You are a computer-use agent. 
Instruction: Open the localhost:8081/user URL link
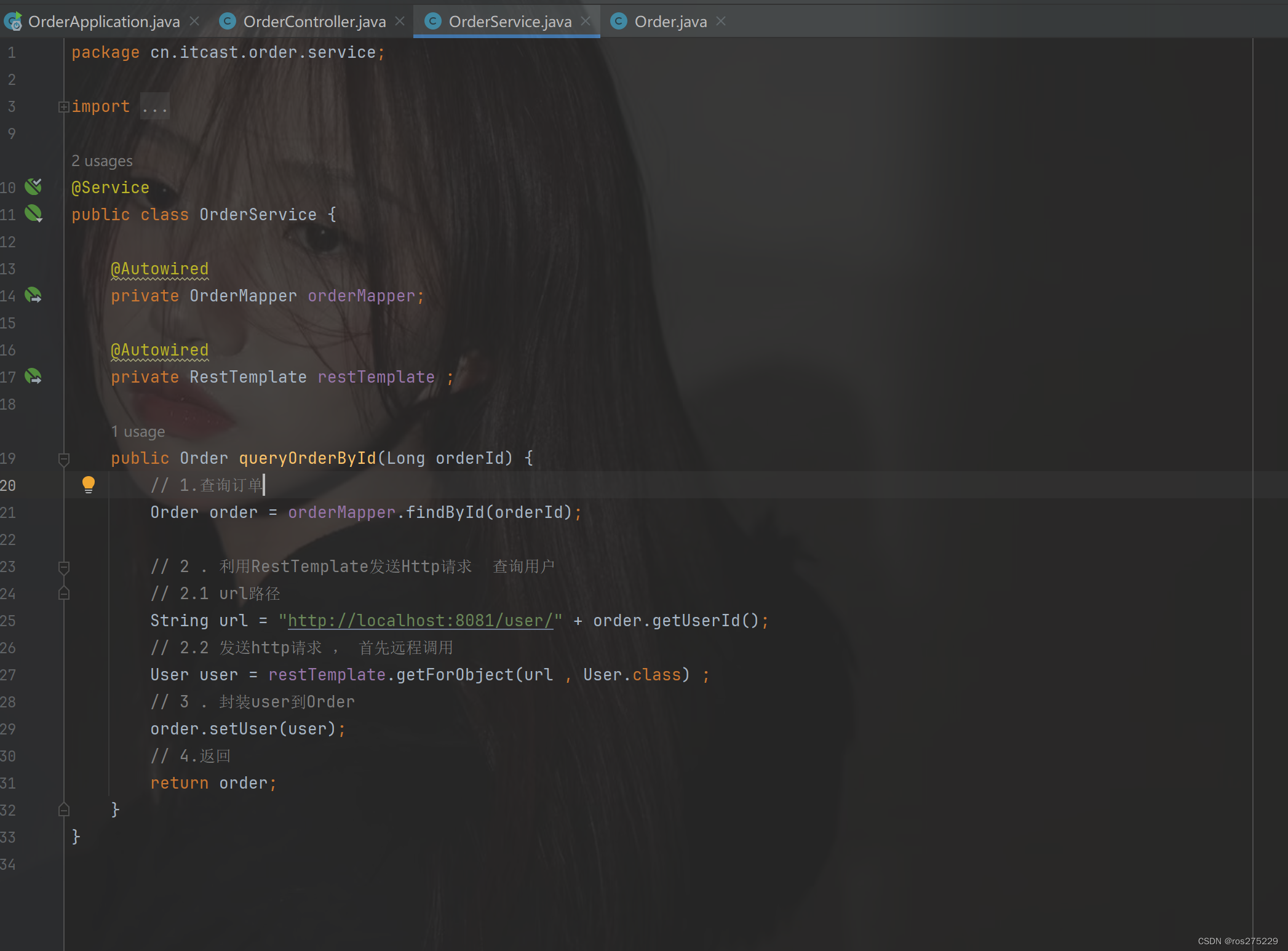(x=420, y=621)
